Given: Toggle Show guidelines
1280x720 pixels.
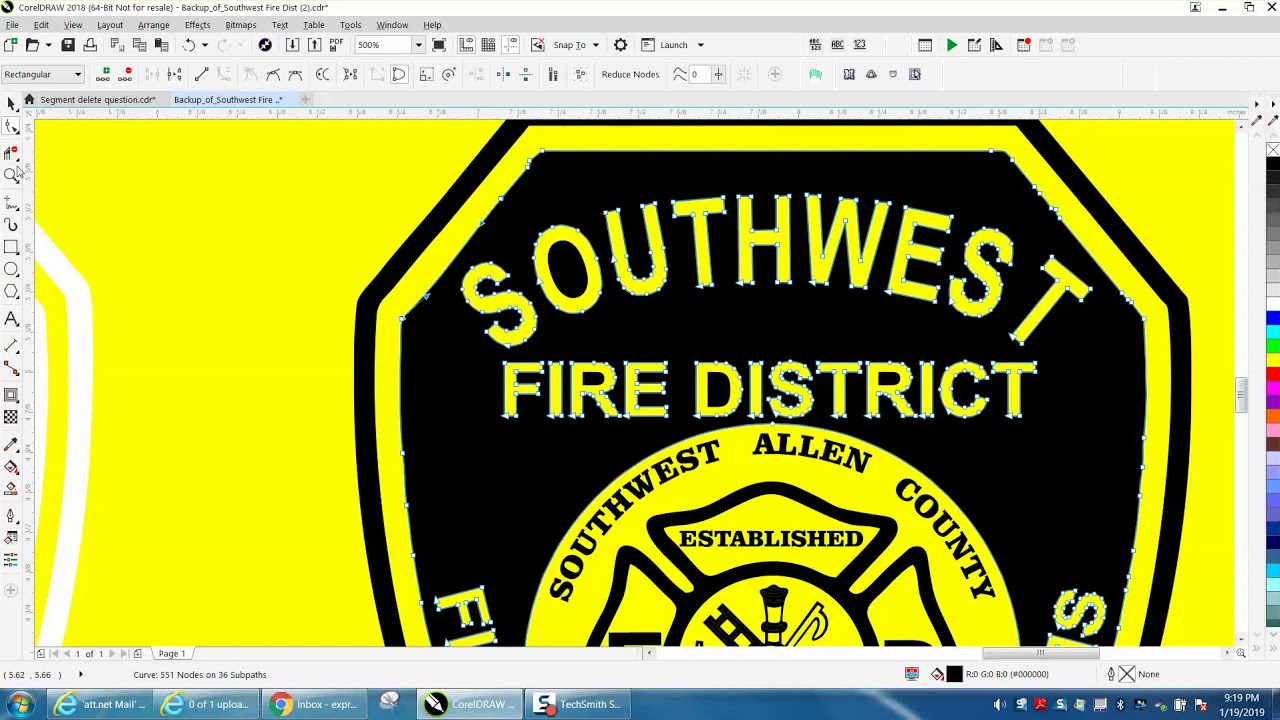Looking at the screenshot, I should point(510,45).
